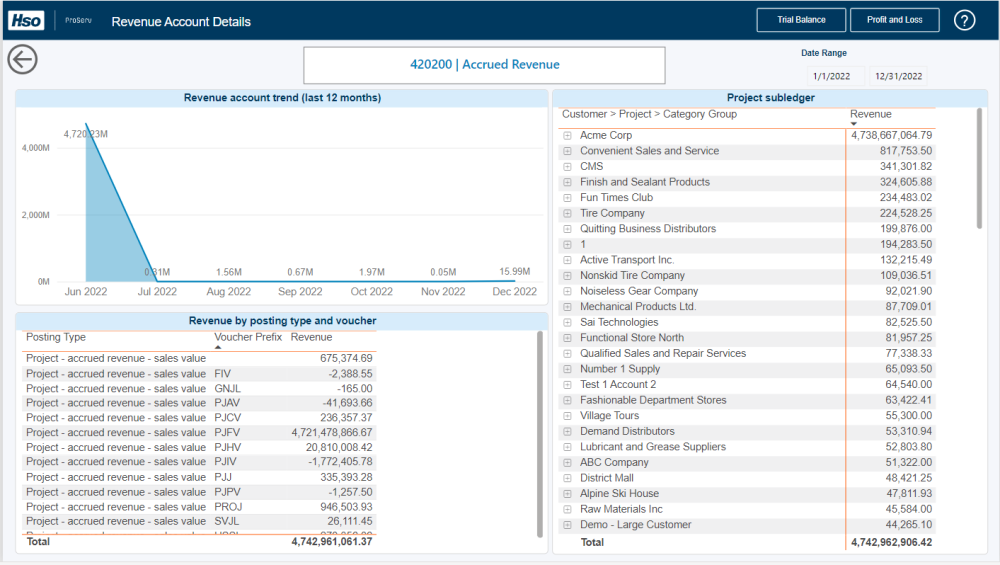Viewport: 1000px width, 565px height.
Task: Set the start date field 1/1/2022
Action: 831,76
